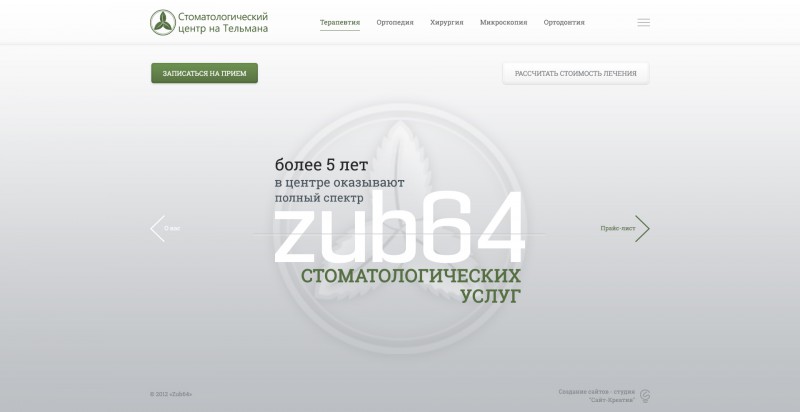
Task: Click the left arrow to About us
Action: [x=158, y=228]
